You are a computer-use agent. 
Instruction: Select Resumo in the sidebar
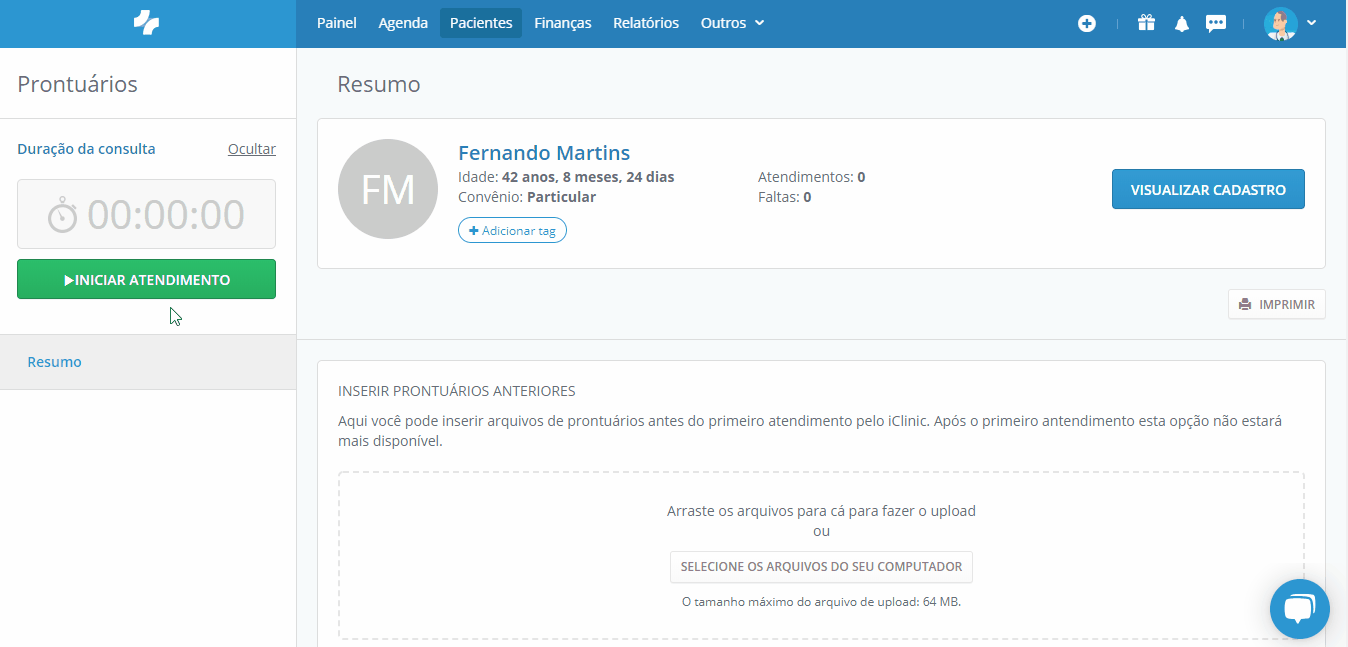click(x=148, y=362)
